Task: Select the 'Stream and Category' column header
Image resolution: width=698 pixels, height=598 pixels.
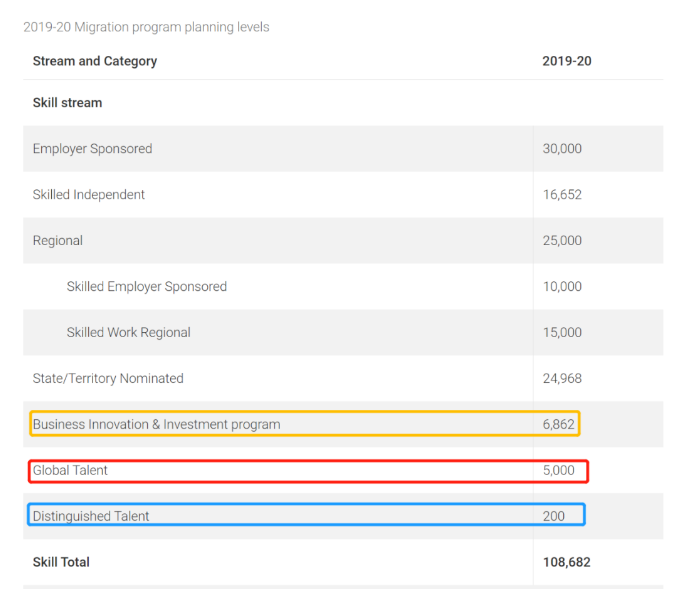Action: point(95,61)
